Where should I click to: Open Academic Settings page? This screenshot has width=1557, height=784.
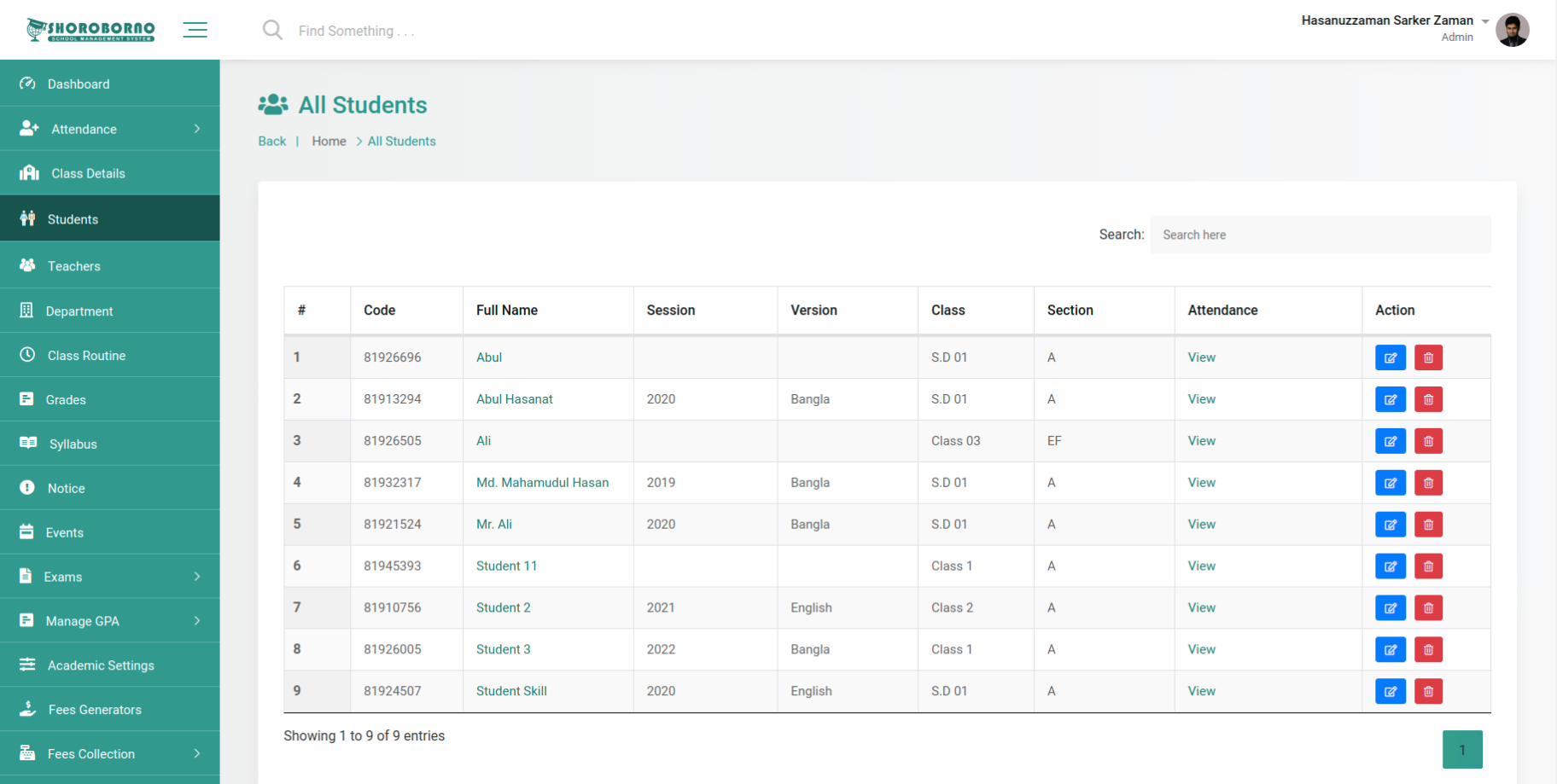[x=109, y=665]
